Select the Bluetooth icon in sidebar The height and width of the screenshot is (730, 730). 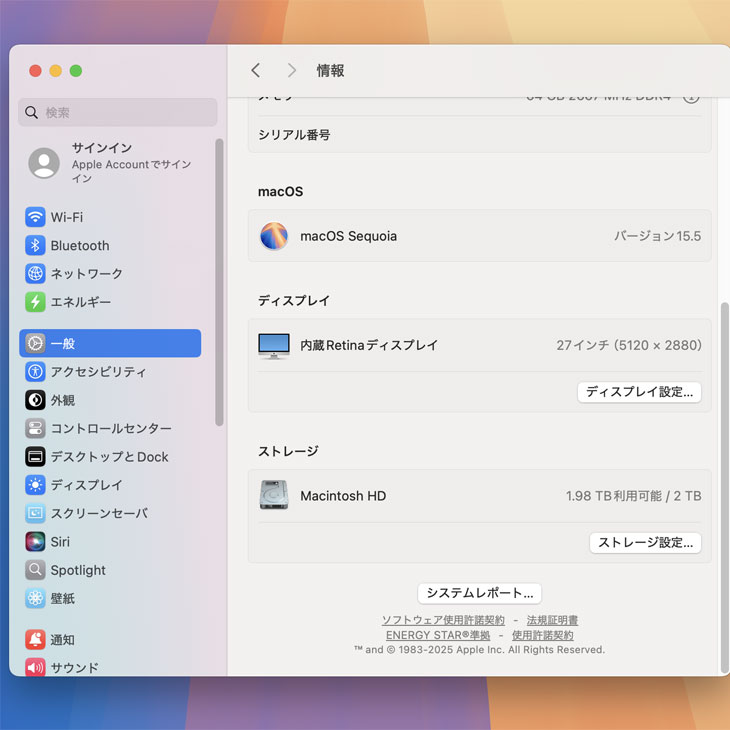pyautogui.click(x=35, y=245)
